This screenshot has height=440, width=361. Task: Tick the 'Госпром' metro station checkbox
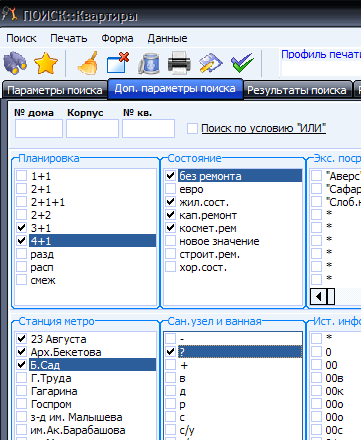22,404
